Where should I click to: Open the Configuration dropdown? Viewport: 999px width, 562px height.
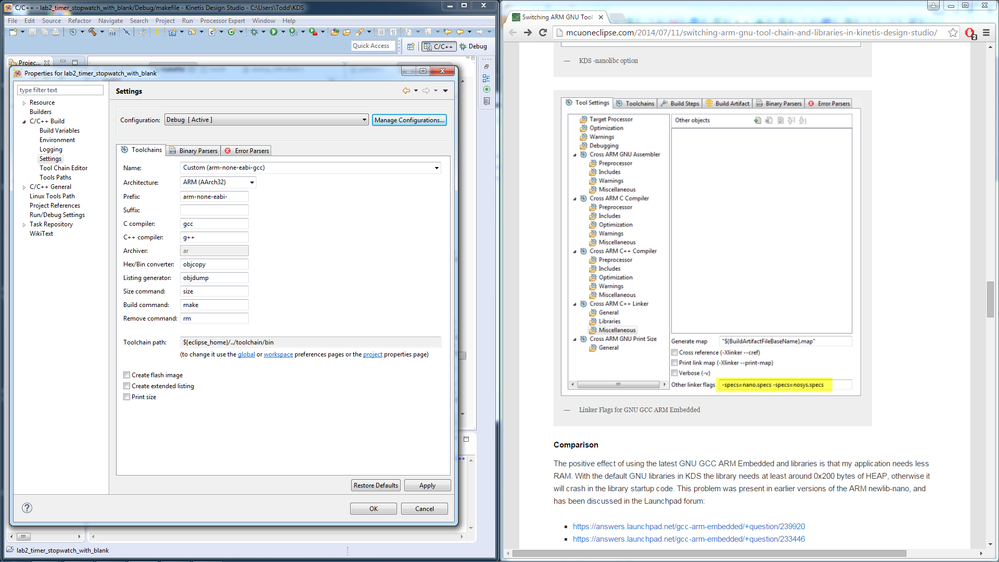pos(266,120)
